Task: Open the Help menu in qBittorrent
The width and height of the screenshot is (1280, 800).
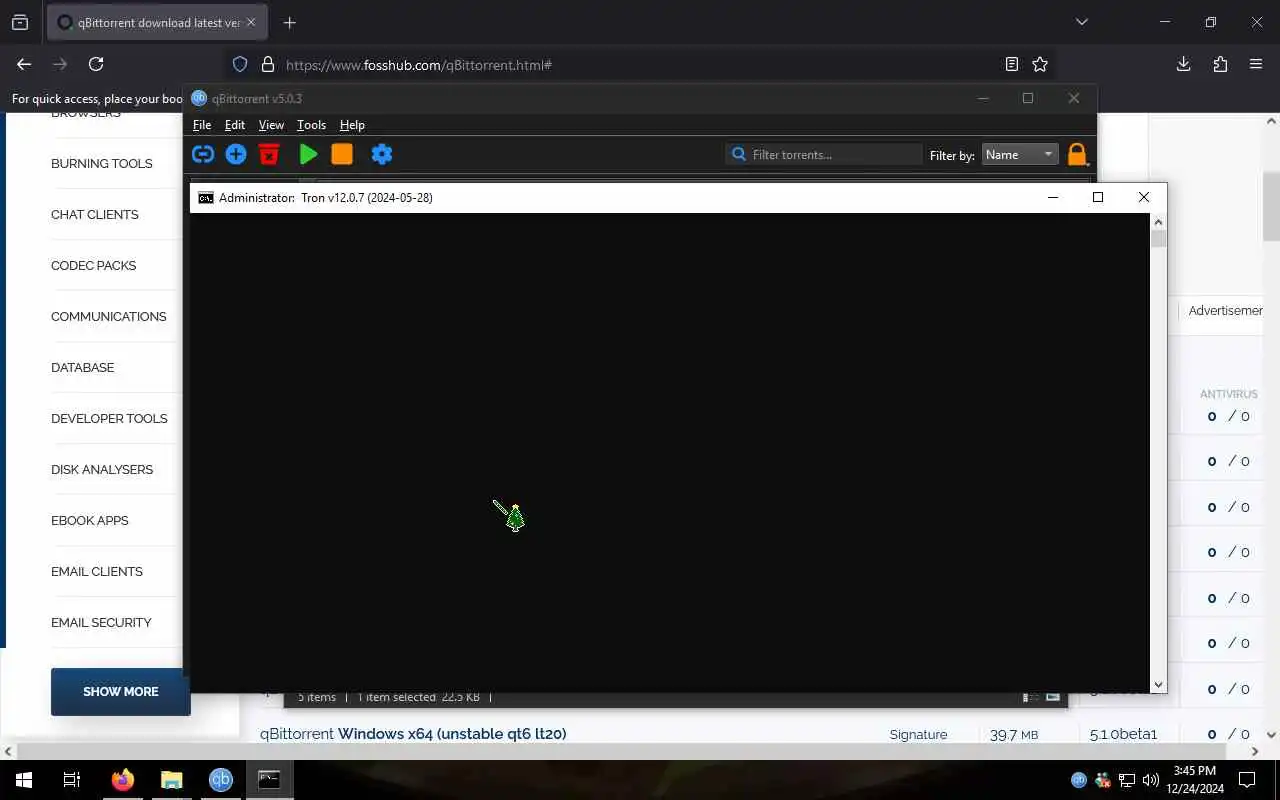Action: (352, 125)
